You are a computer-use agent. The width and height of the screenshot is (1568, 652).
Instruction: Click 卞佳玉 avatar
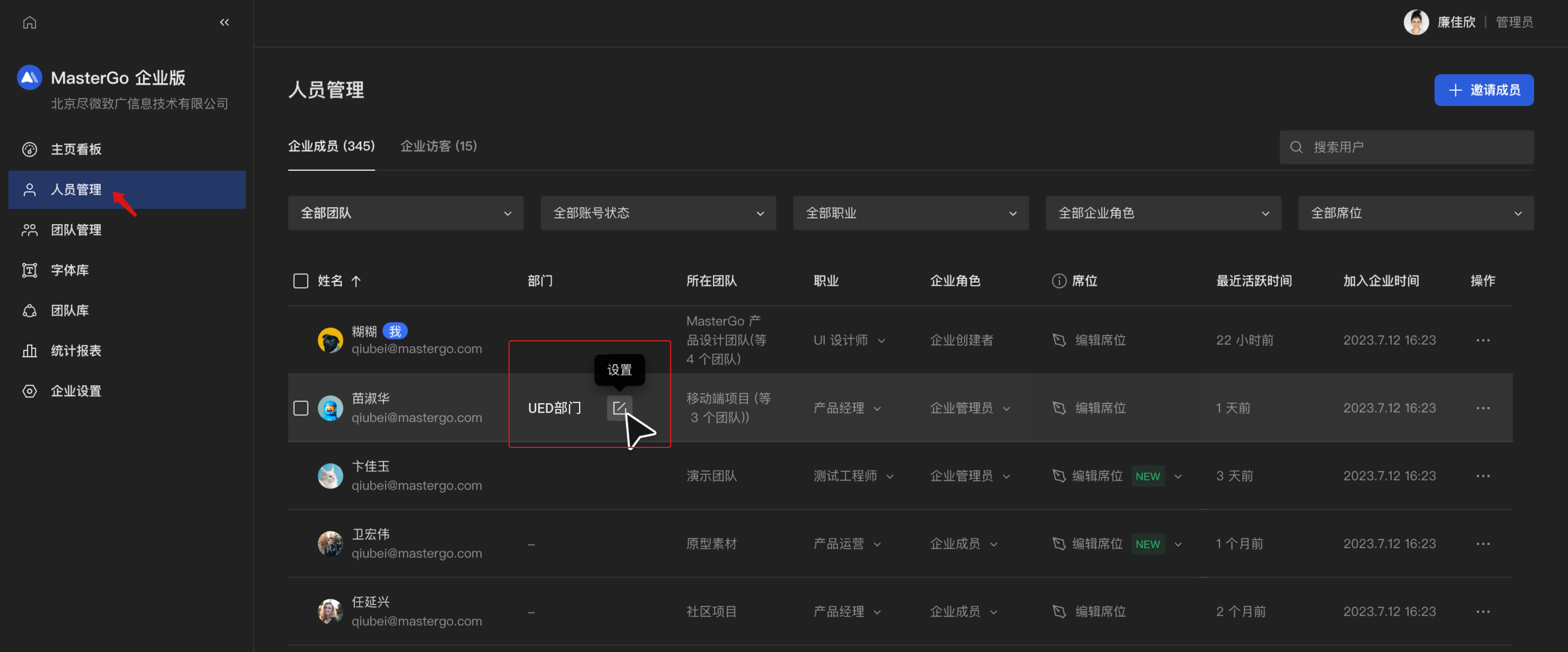point(330,476)
